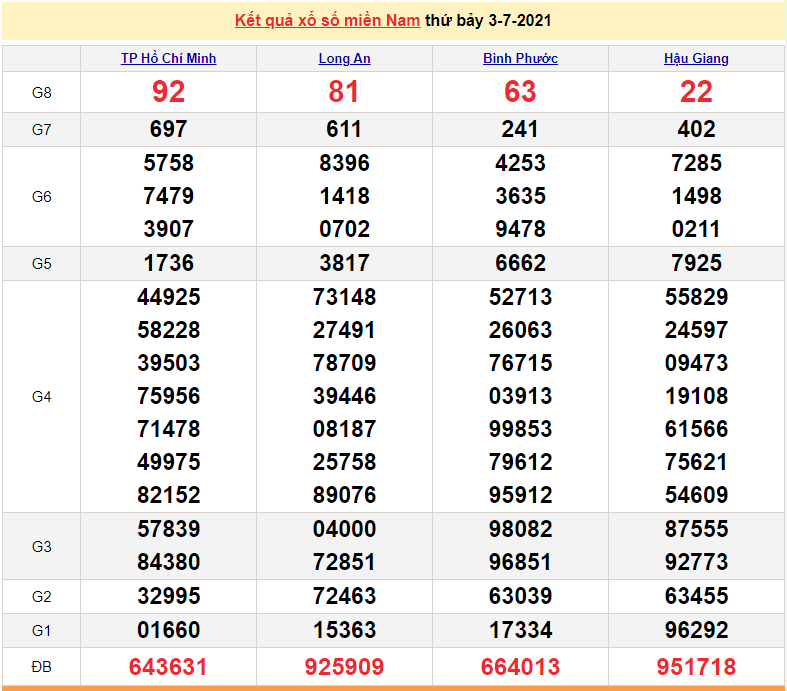
Task: Click the G7 row label
Action: click(42, 130)
